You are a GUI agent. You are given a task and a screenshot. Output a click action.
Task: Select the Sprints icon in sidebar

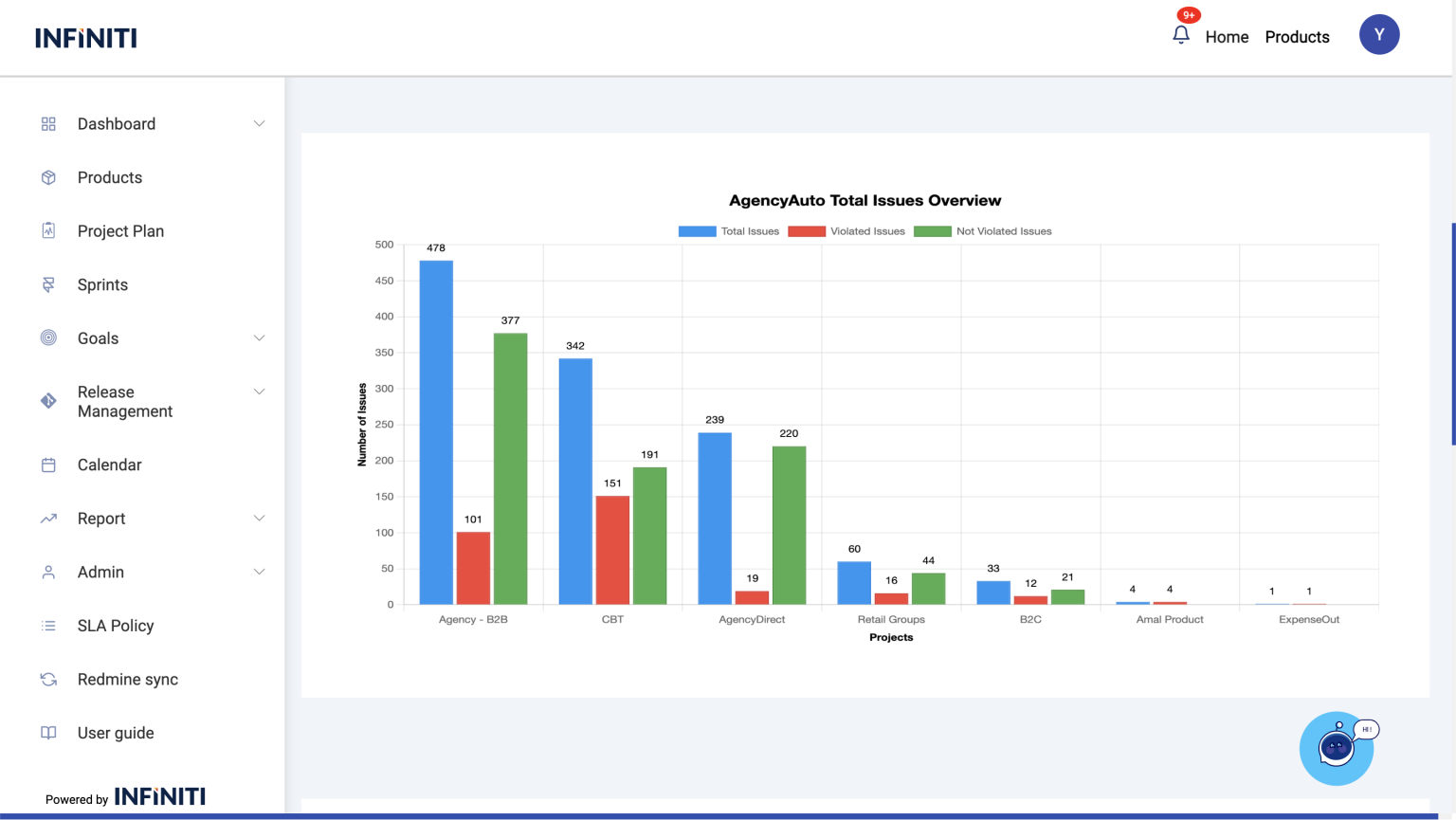[x=48, y=284]
